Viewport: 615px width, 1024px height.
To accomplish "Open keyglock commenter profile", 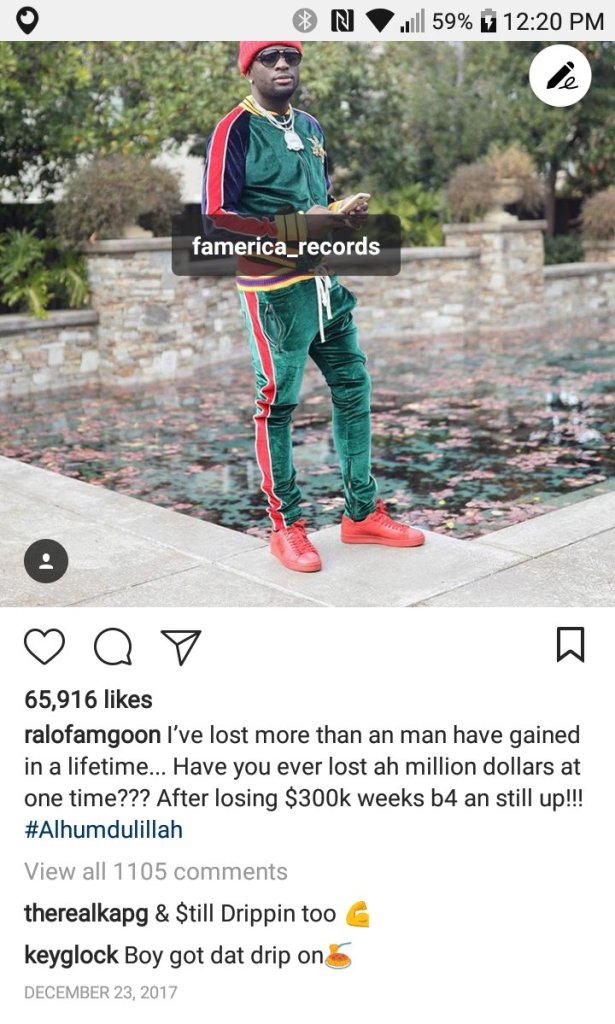I will [x=71, y=955].
